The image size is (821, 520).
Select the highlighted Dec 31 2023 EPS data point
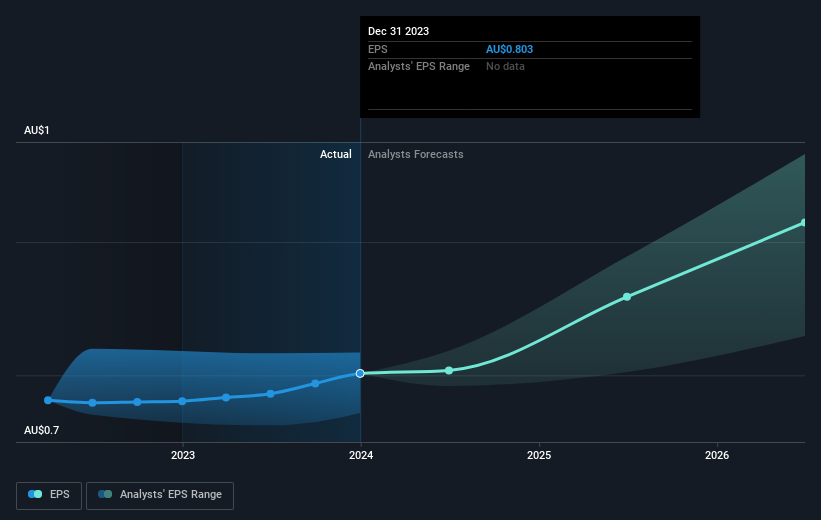pyautogui.click(x=360, y=373)
